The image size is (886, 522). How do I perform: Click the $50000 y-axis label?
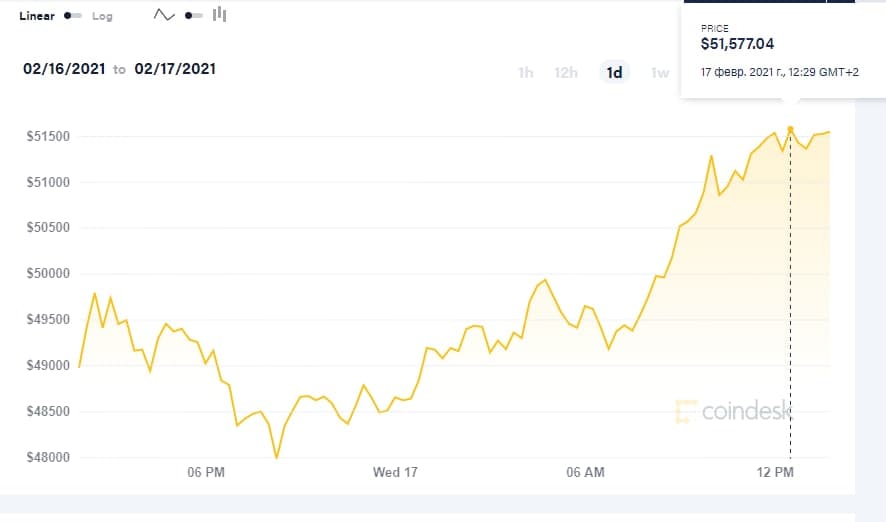pyautogui.click(x=47, y=274)
